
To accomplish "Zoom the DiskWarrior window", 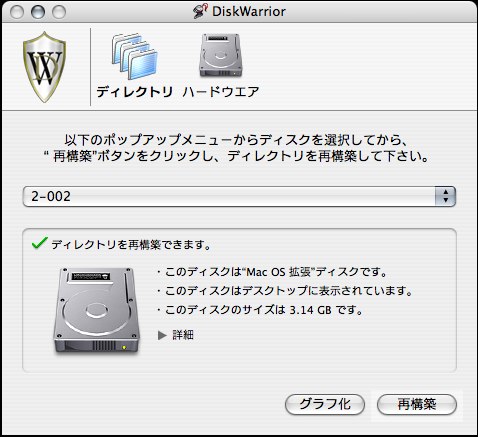I will [59, 12].
